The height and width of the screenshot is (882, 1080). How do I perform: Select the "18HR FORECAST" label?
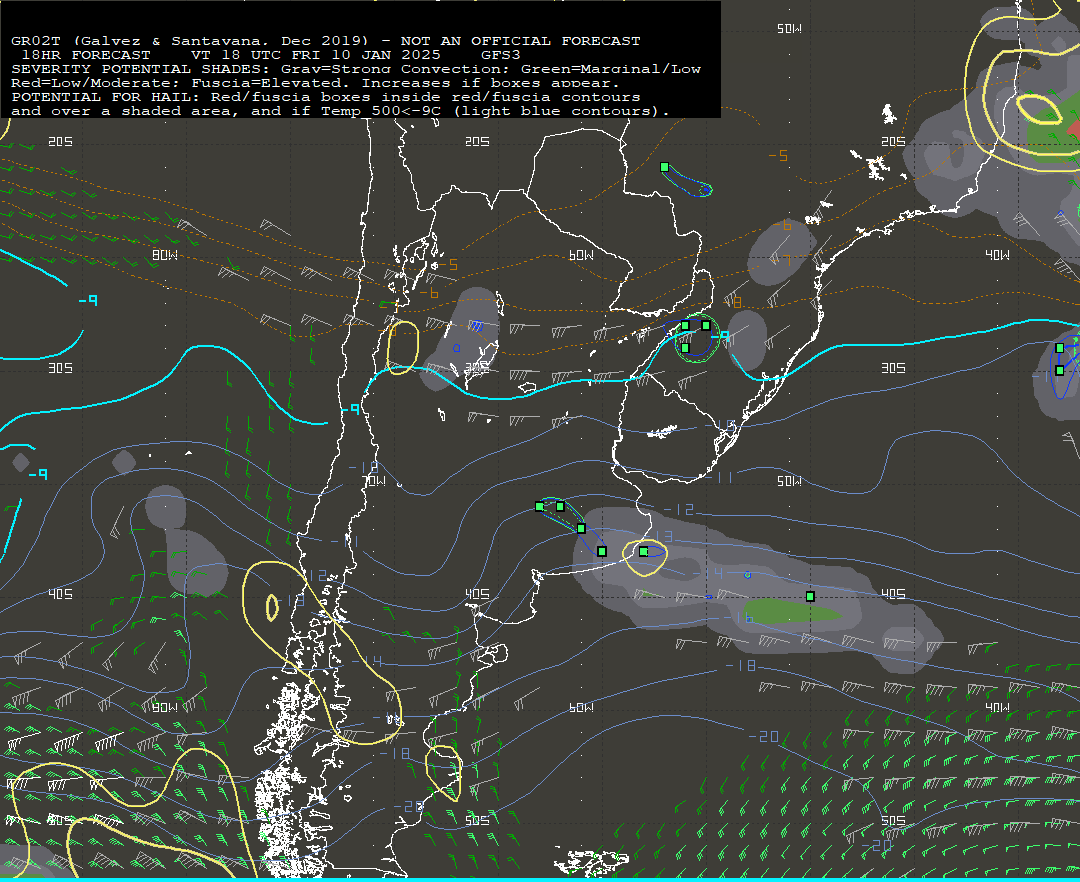point(86,55)
